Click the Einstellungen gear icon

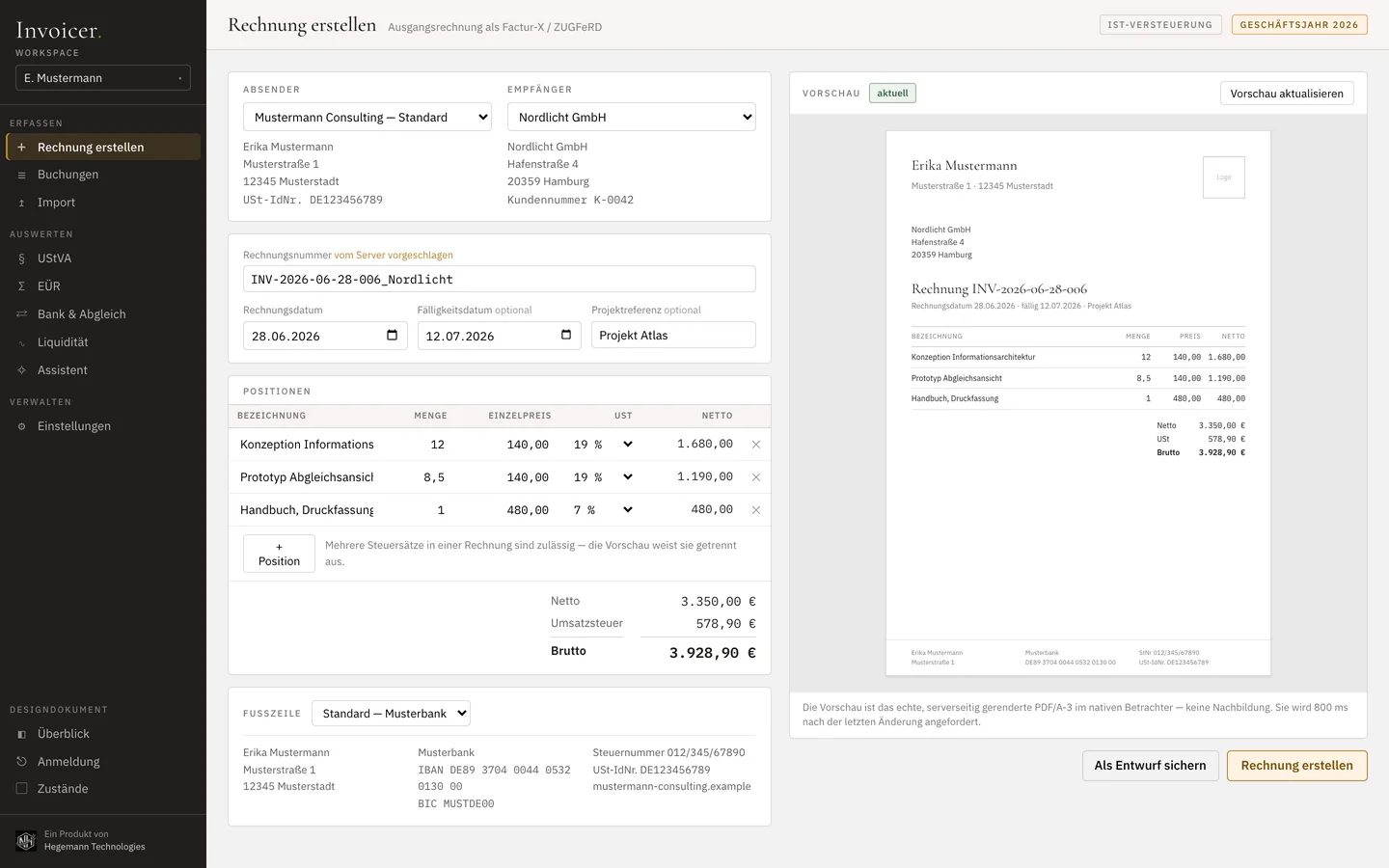[21, 426]
